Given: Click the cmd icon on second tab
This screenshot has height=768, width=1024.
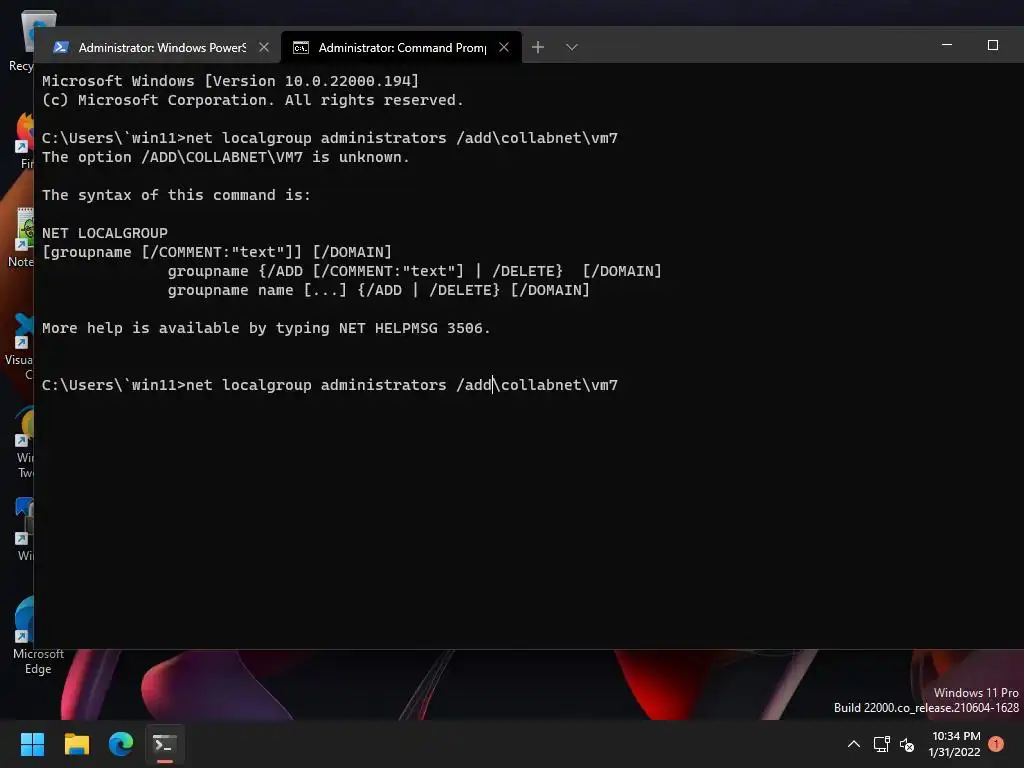Looking at the screenshot, I should tap(300, 48).
